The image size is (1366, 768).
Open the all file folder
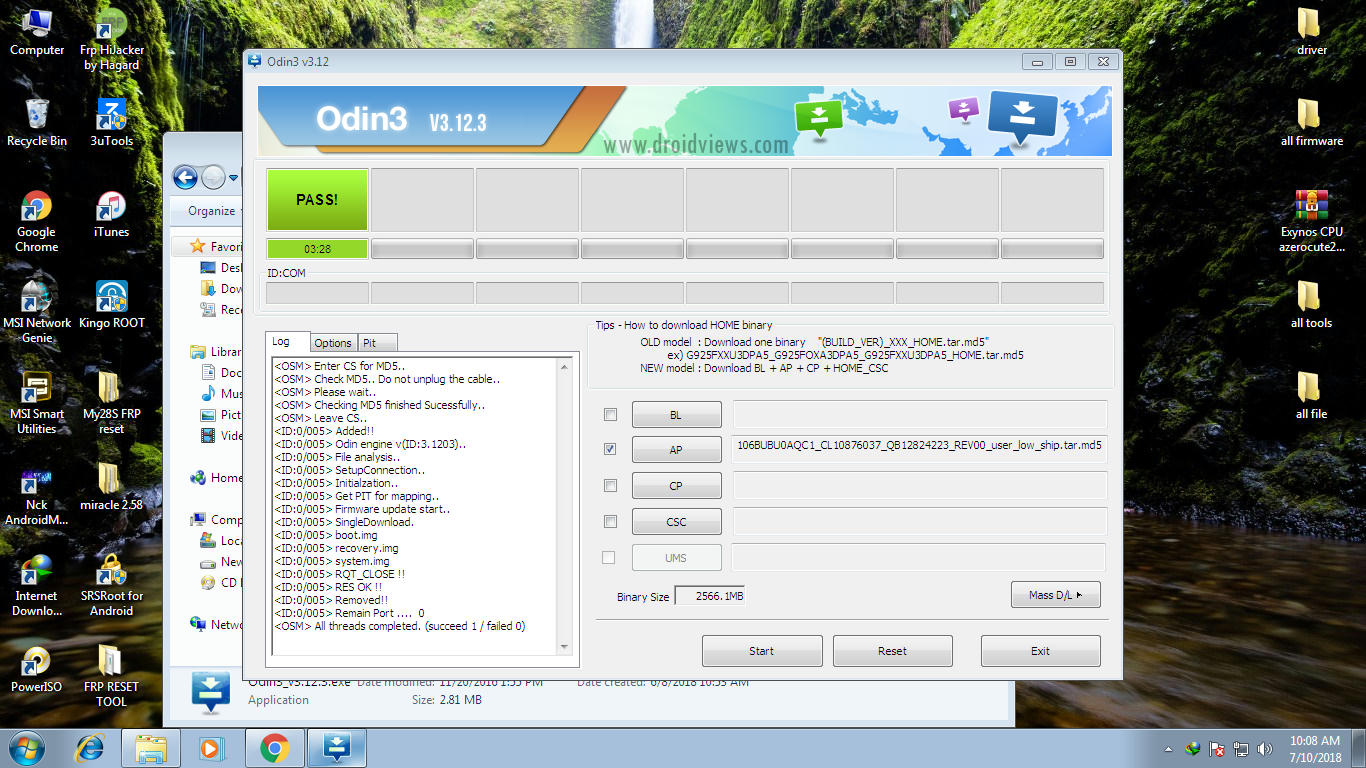click(x=1311, y=396)
